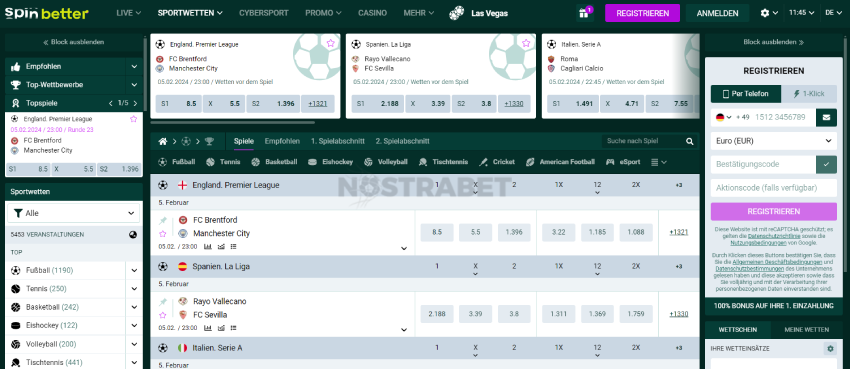This screenshot has width=850, height=369.
Task: Switch to the Empfohlen tab
Action: point(282,141)
